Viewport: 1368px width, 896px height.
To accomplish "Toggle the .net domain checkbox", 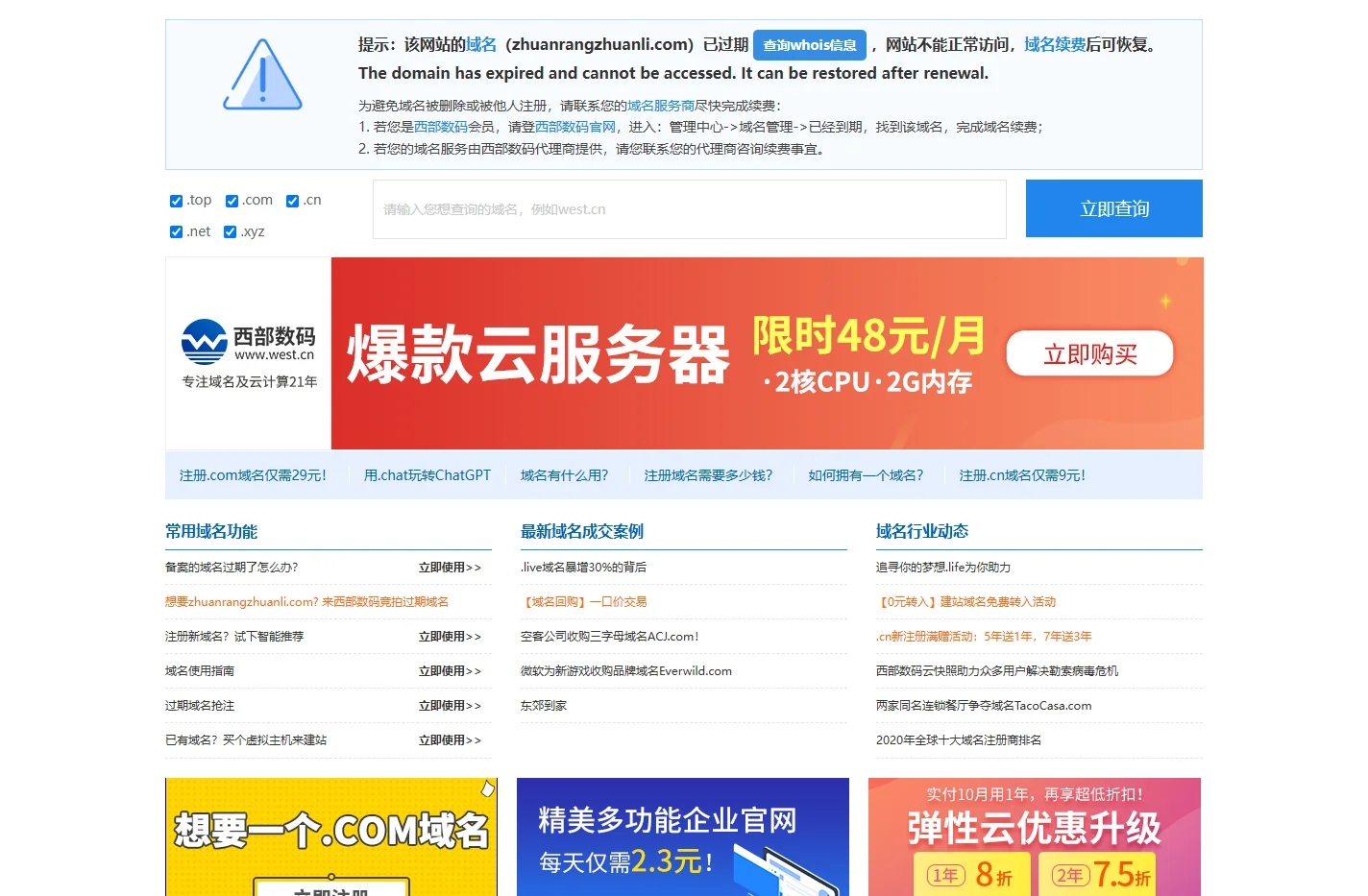I will click(176, 231).
